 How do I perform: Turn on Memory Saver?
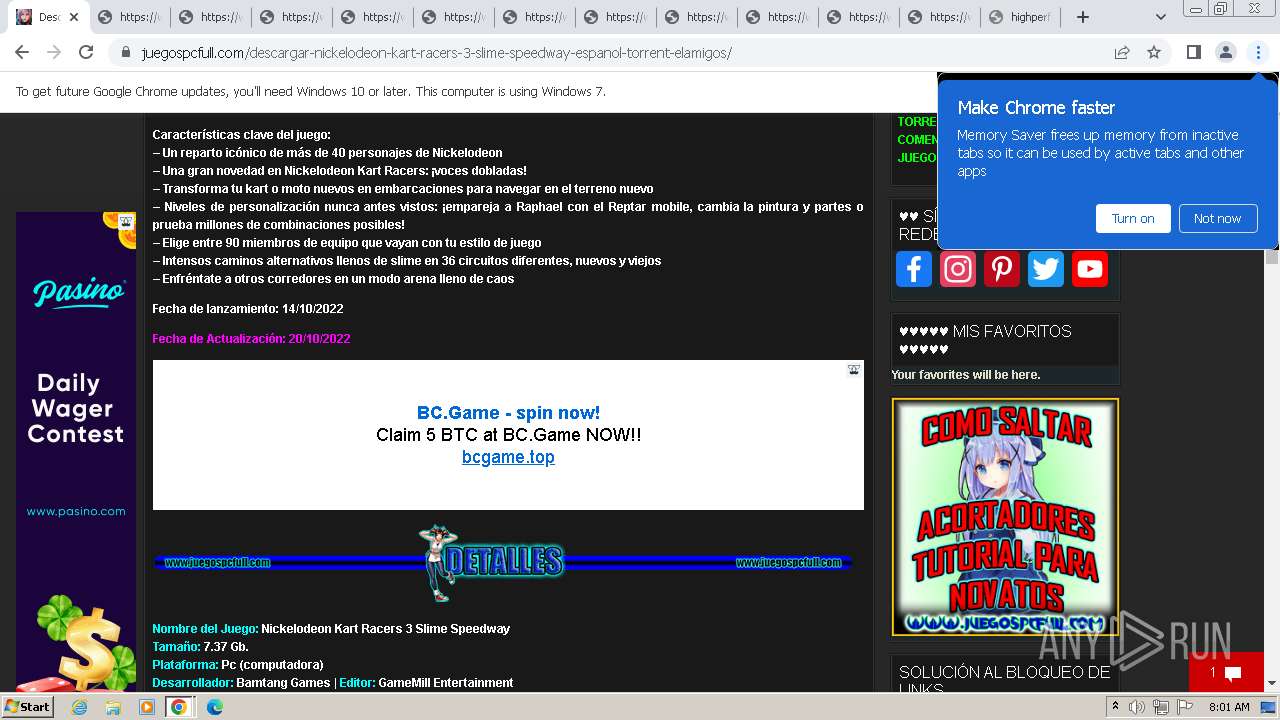pyautogui.click(x=1133, y=218)
